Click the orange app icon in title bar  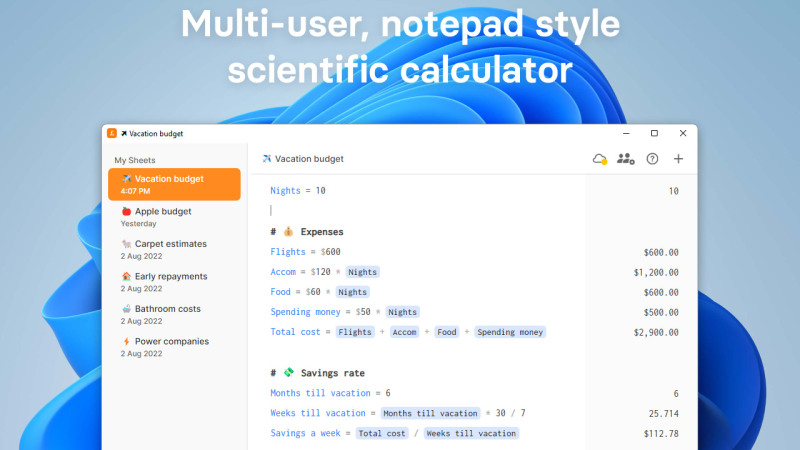(112, 133)
